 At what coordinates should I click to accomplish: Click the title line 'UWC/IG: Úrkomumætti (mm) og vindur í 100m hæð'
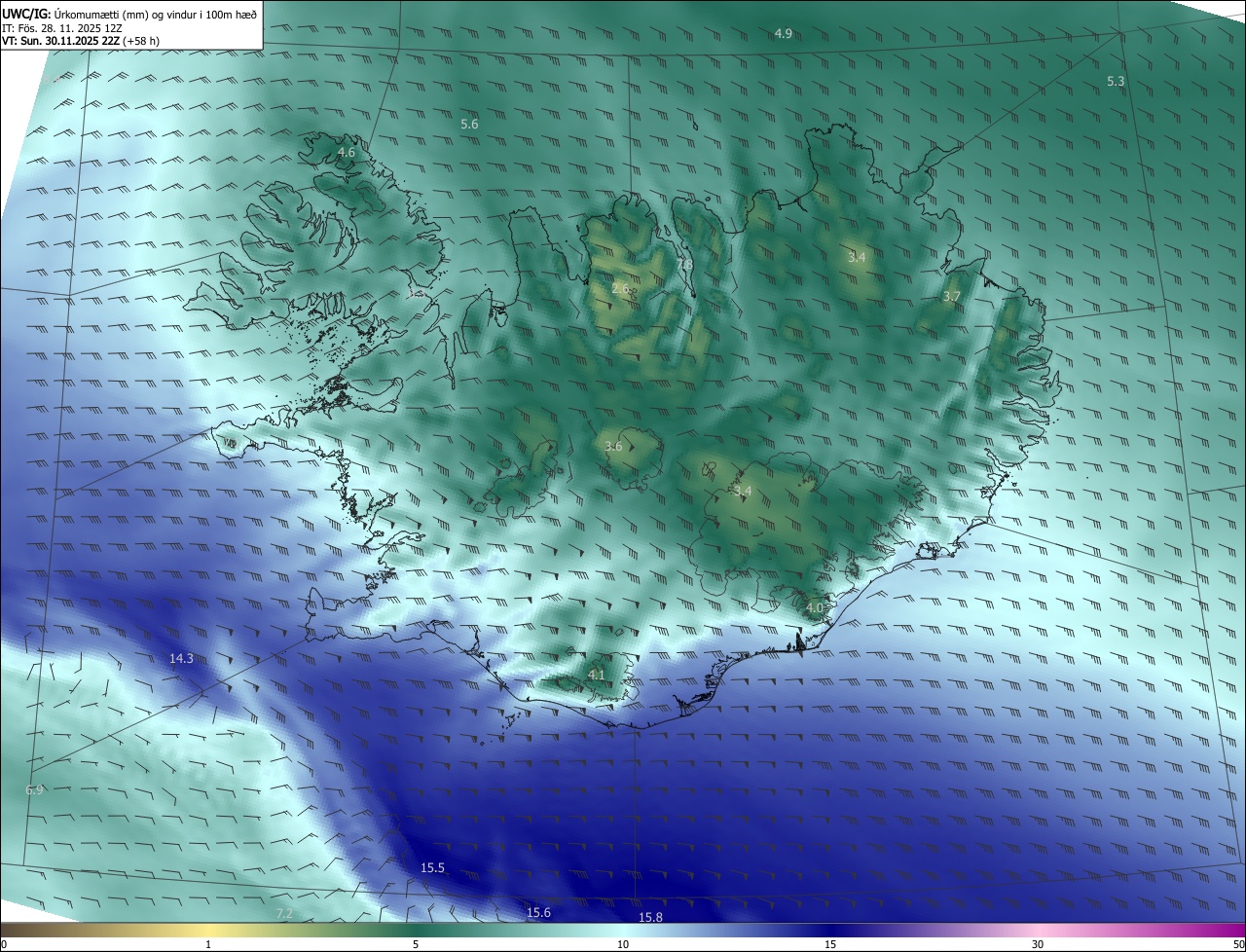click(x=129, y=14)
